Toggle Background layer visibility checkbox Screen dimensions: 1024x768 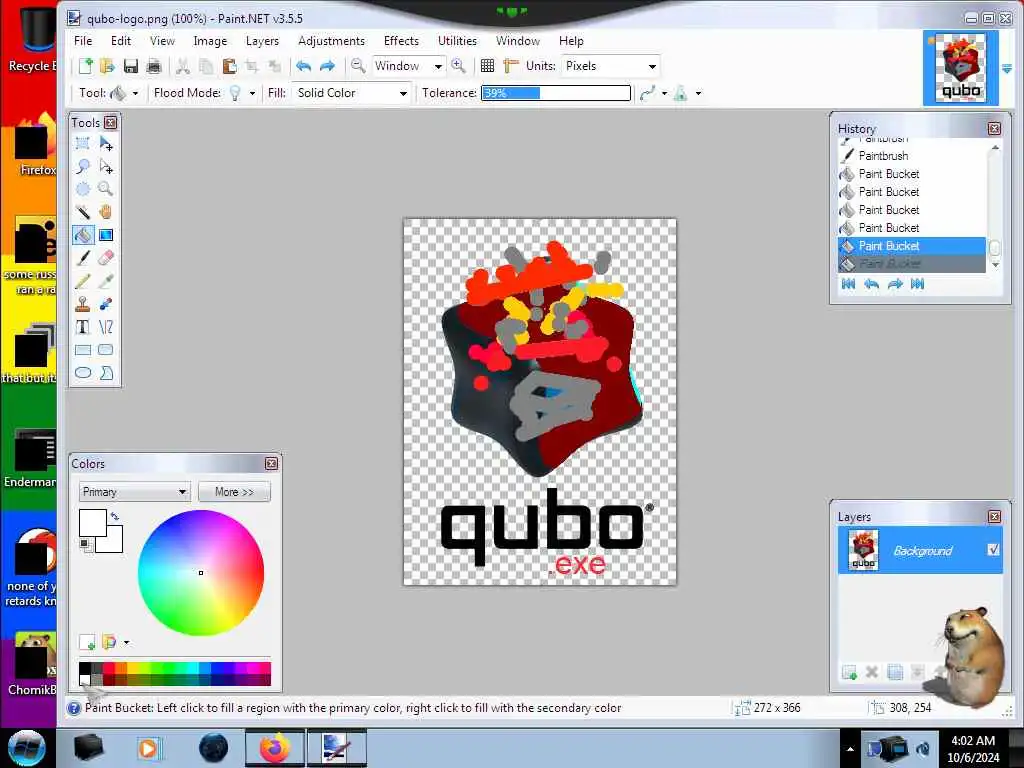pyautogui.click(x=993, y=550)
